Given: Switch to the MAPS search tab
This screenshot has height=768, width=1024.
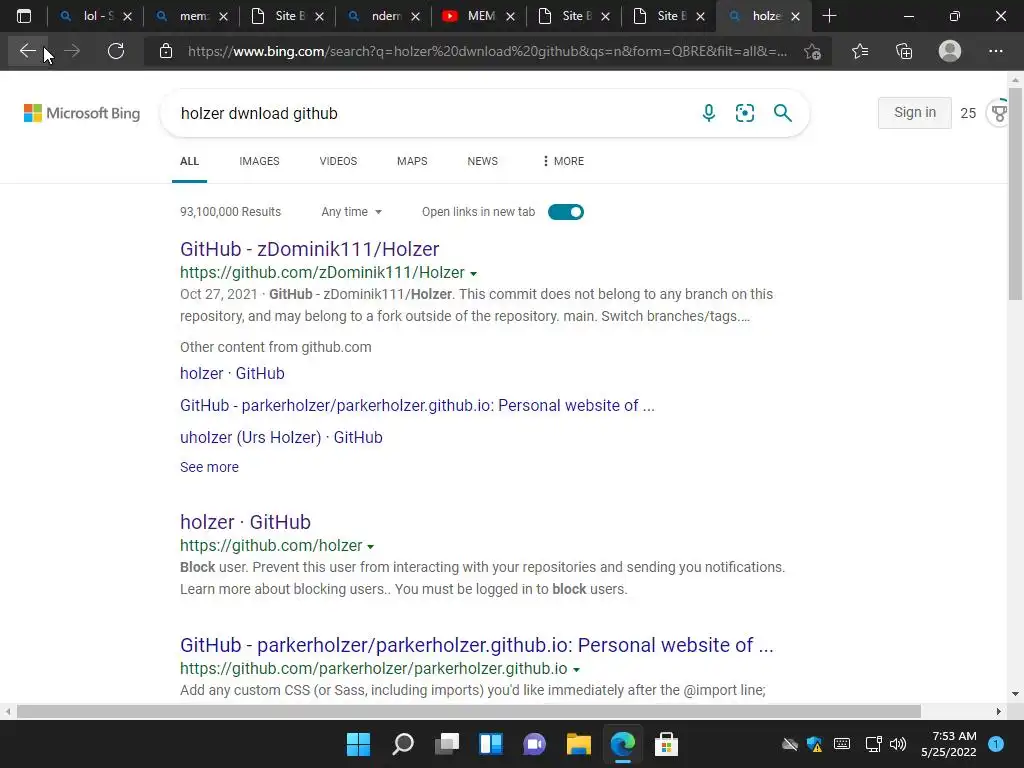Looking at the screenshot, I should click(412, 161).
